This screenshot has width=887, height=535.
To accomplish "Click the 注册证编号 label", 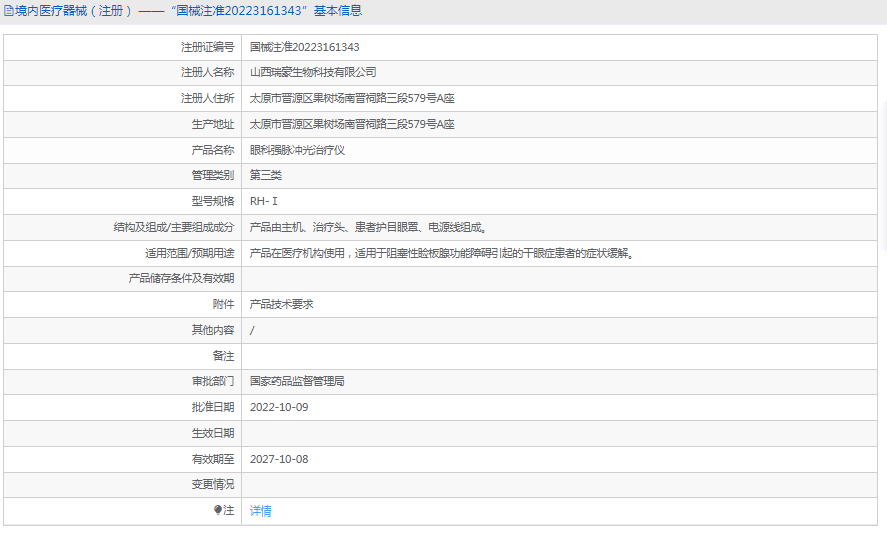I will pos(207,47).
